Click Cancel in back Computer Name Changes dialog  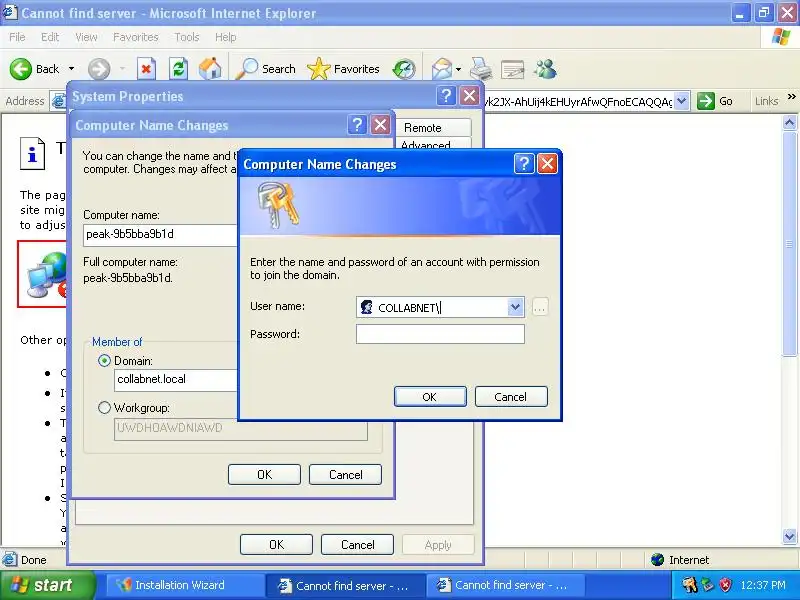(x=345, y=474)
